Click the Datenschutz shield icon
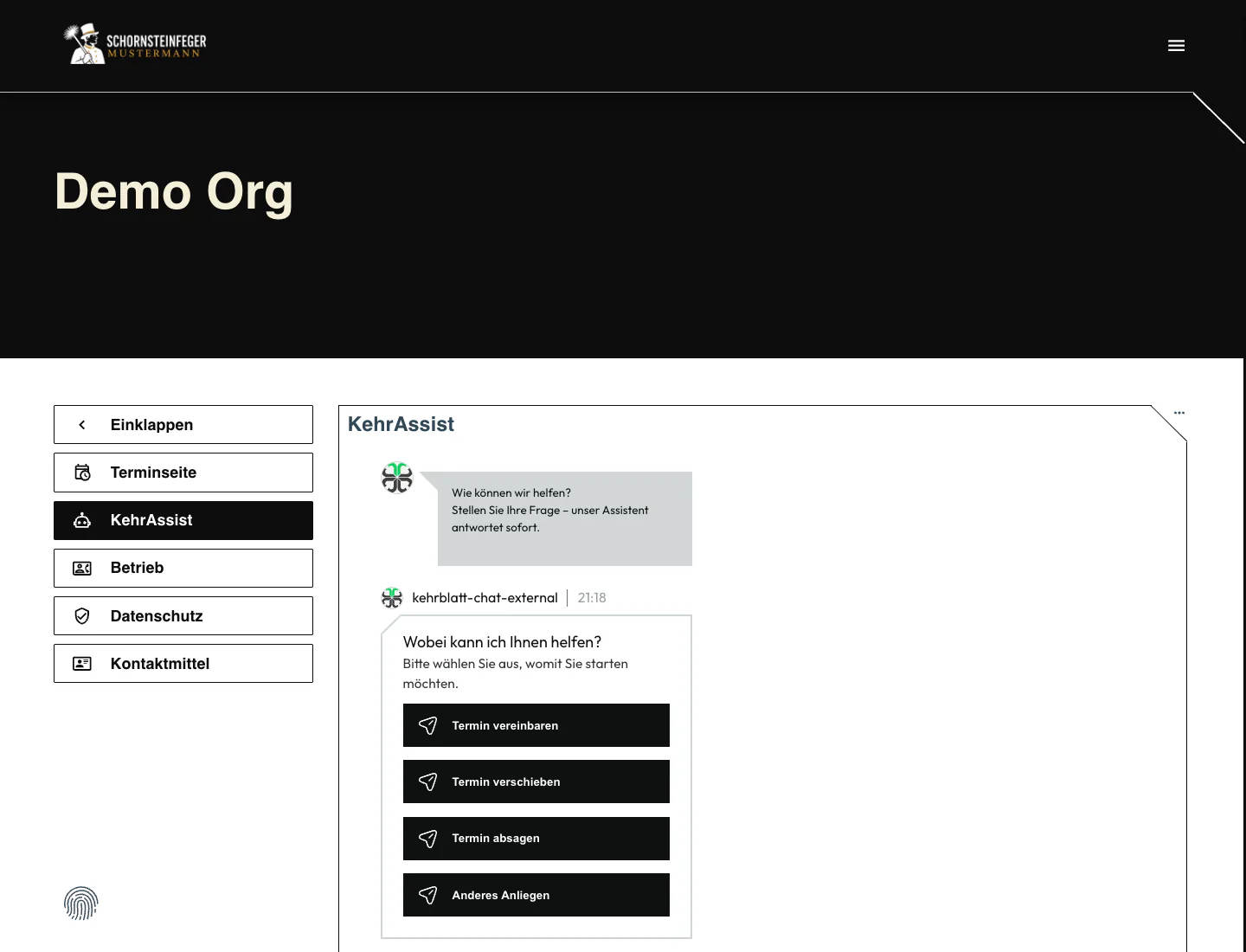 pos(82,616)
